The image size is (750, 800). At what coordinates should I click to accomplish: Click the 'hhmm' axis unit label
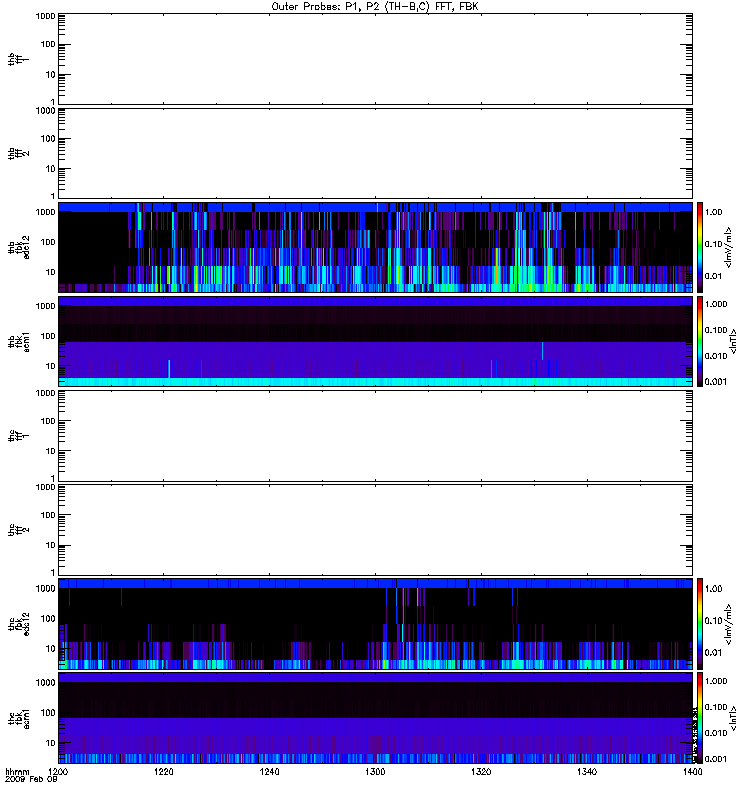(17, 772)
